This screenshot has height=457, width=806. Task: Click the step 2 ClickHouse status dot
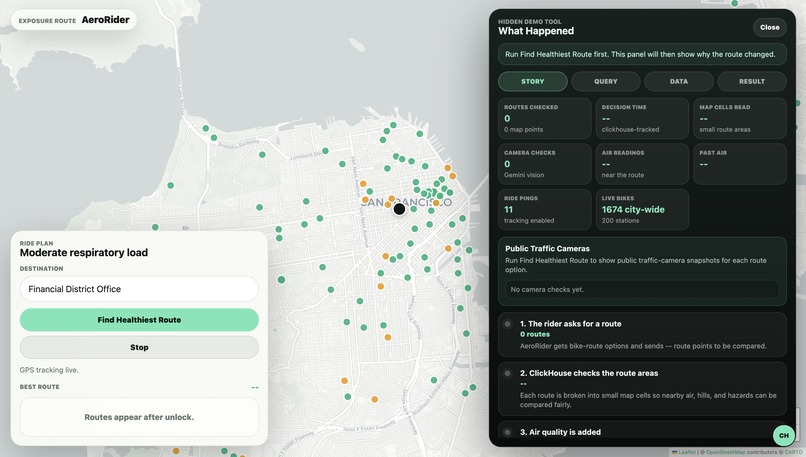click(507, 373)
